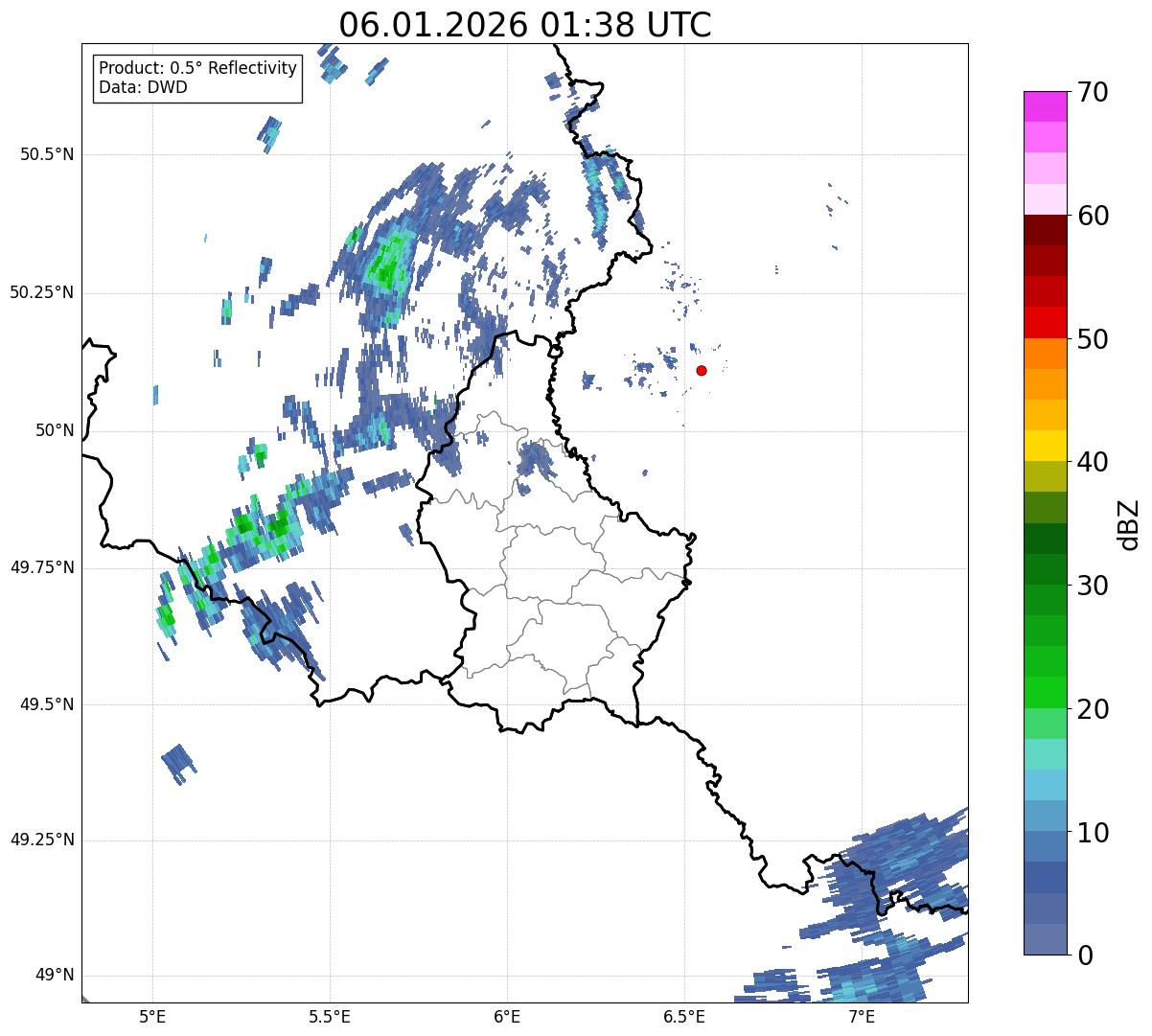Click the colorbar tick label 70
Screen dimensions: 1152x1036
point(1095,92)
